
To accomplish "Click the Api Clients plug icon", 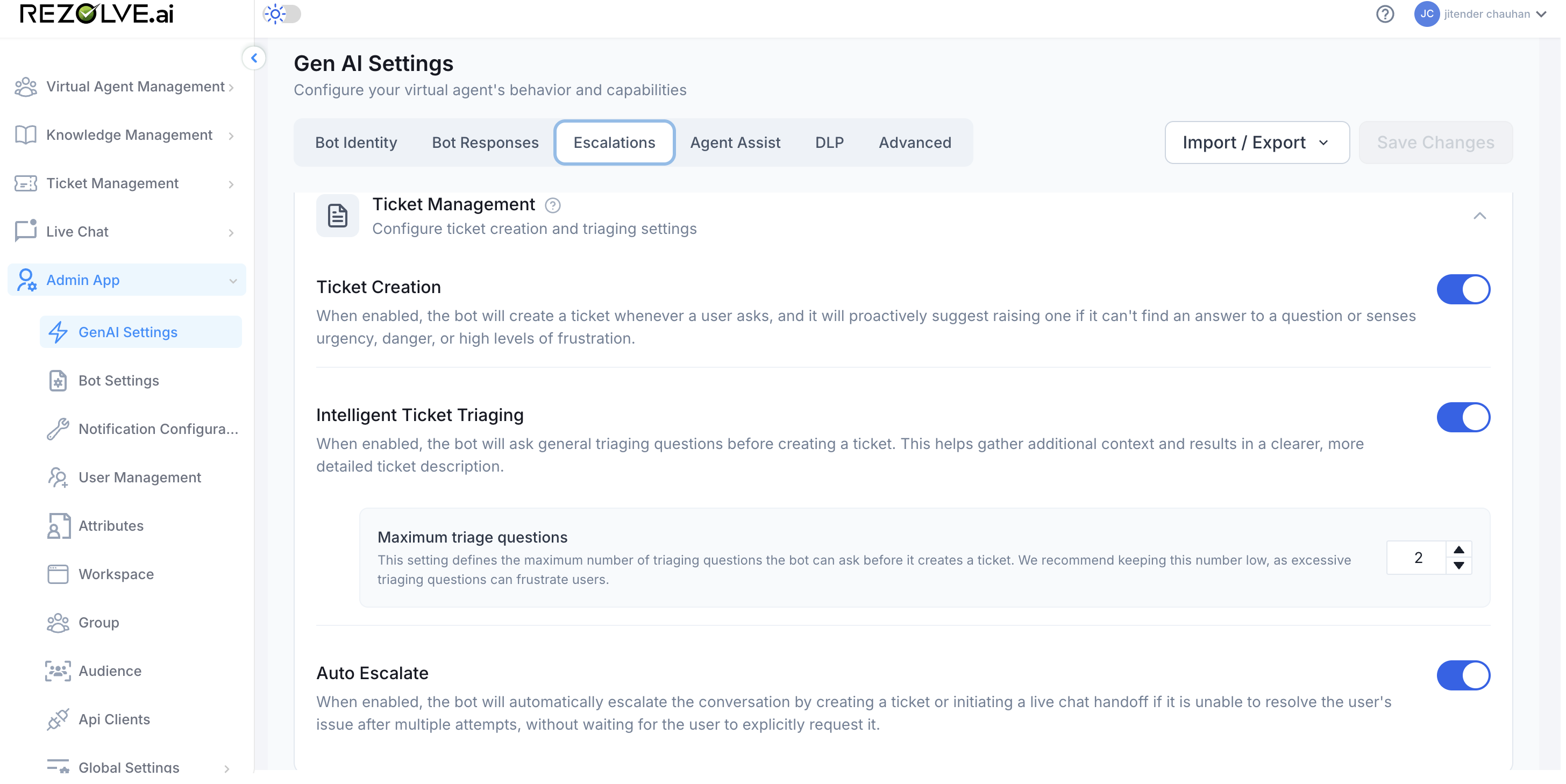I will point(59,720).
